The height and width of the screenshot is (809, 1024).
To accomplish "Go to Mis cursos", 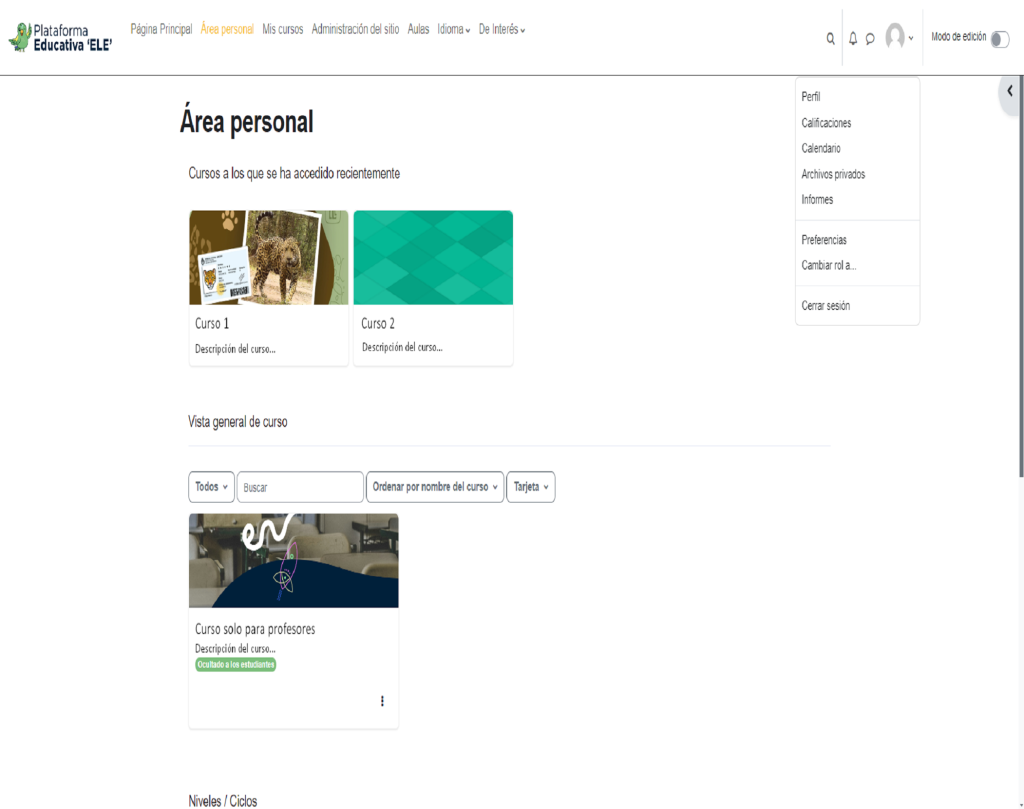I will click(x=282, y=30).
